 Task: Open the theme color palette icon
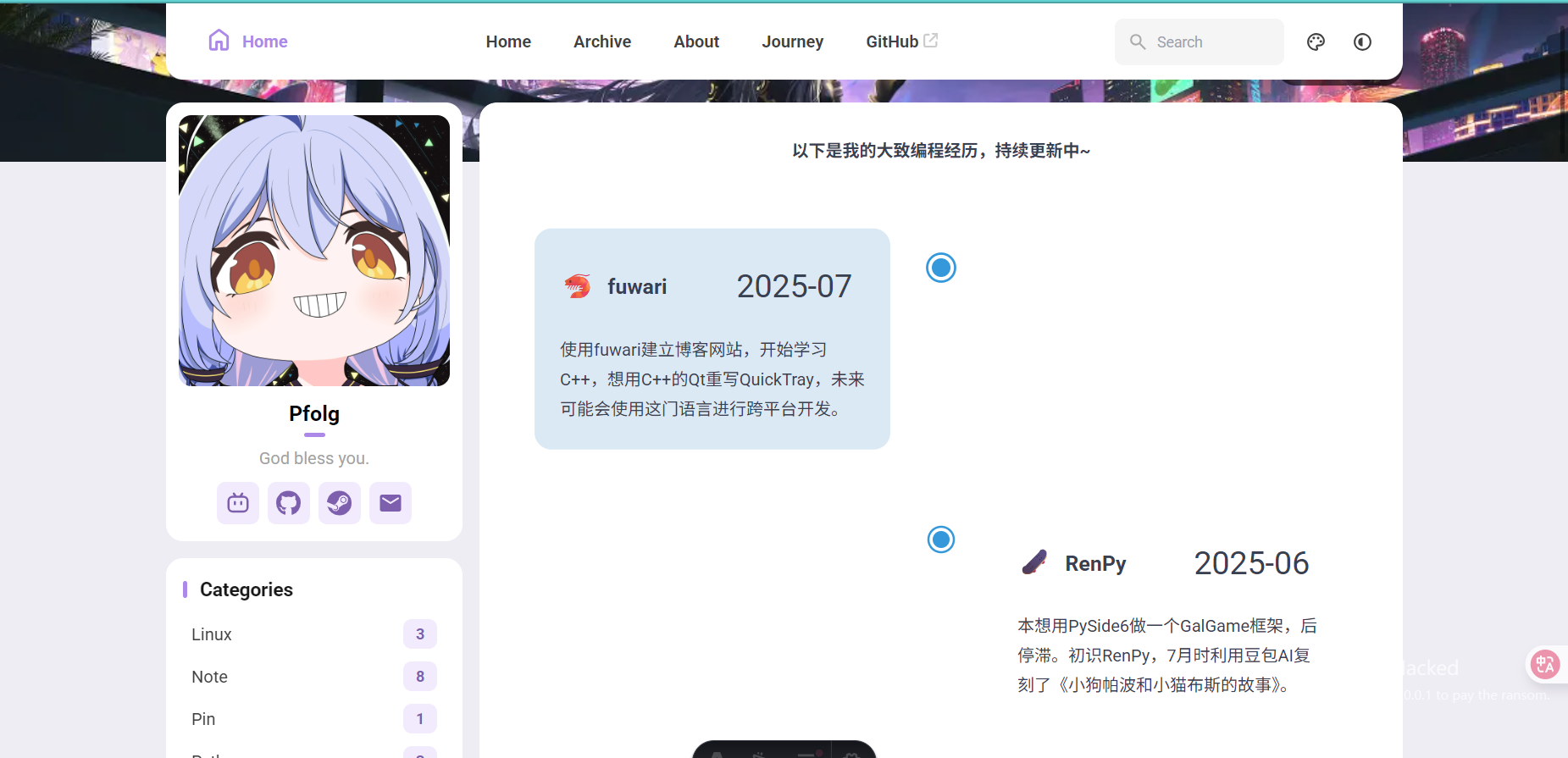pos(1316,41)
